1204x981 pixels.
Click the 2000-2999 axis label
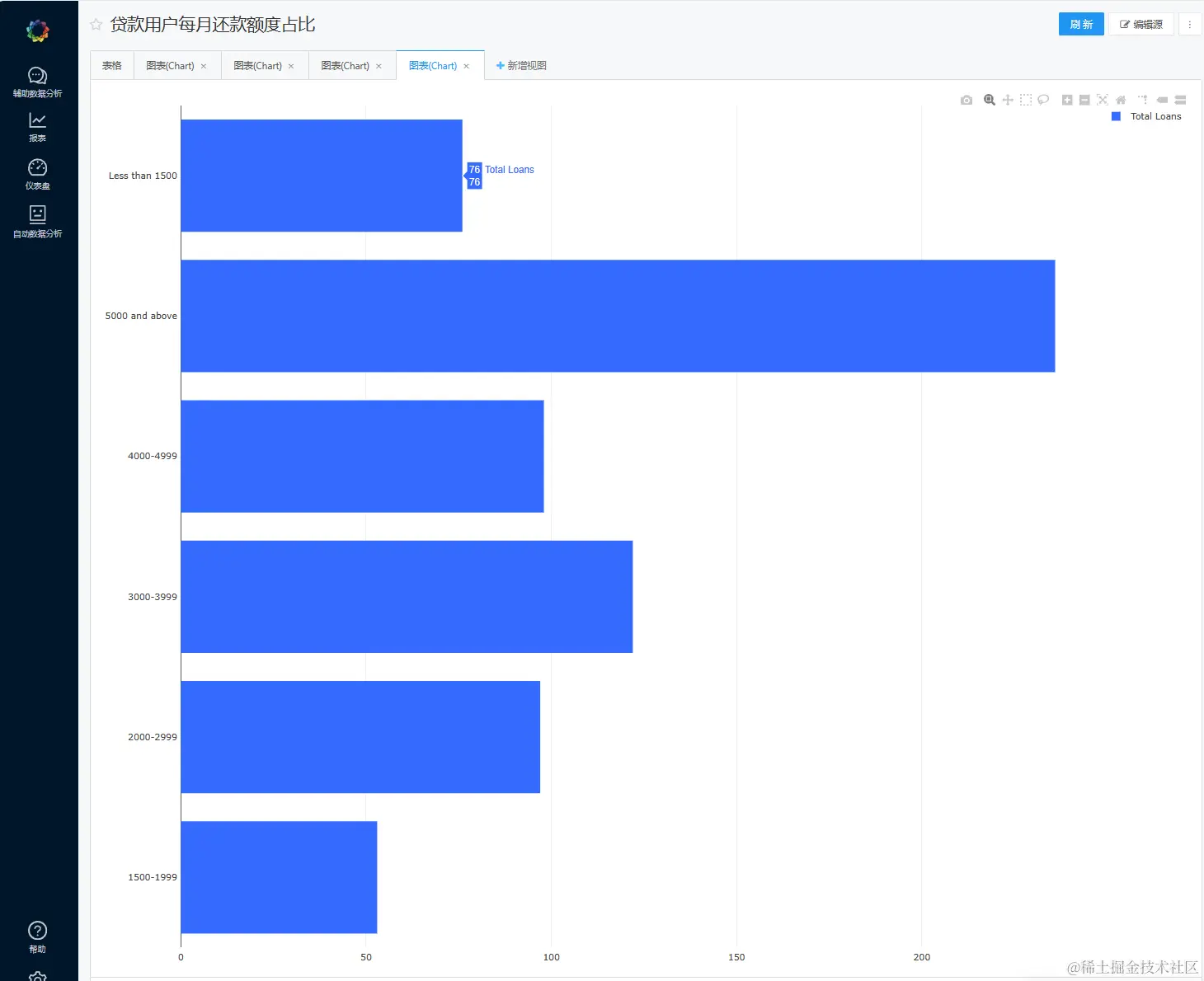point(153,737)
